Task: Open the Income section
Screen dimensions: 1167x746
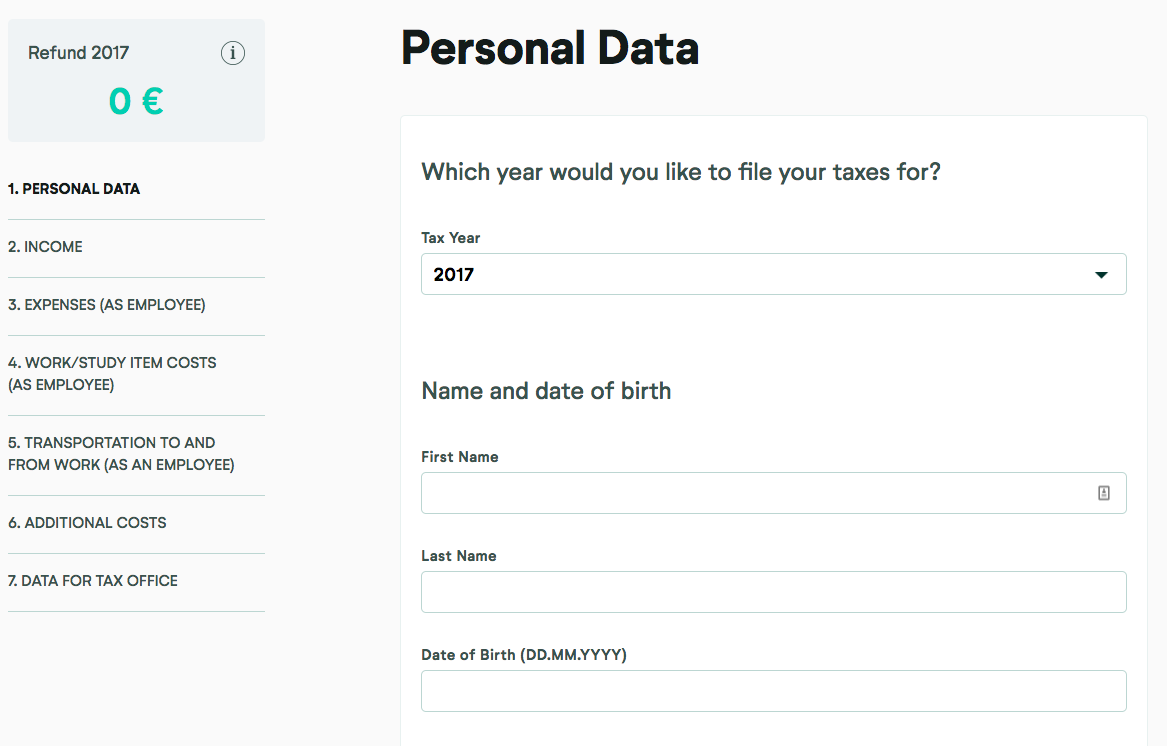Action: [x=46, y=247]
